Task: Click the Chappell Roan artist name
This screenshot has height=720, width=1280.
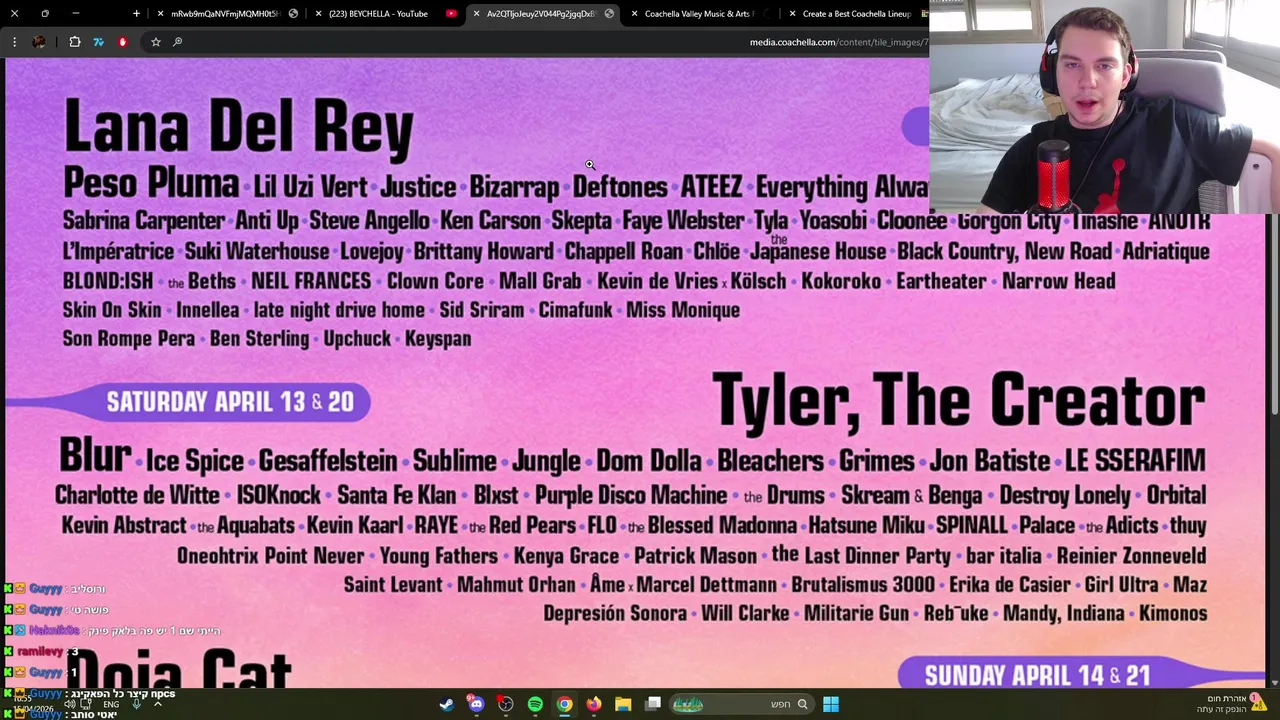Action: (623, 251)
